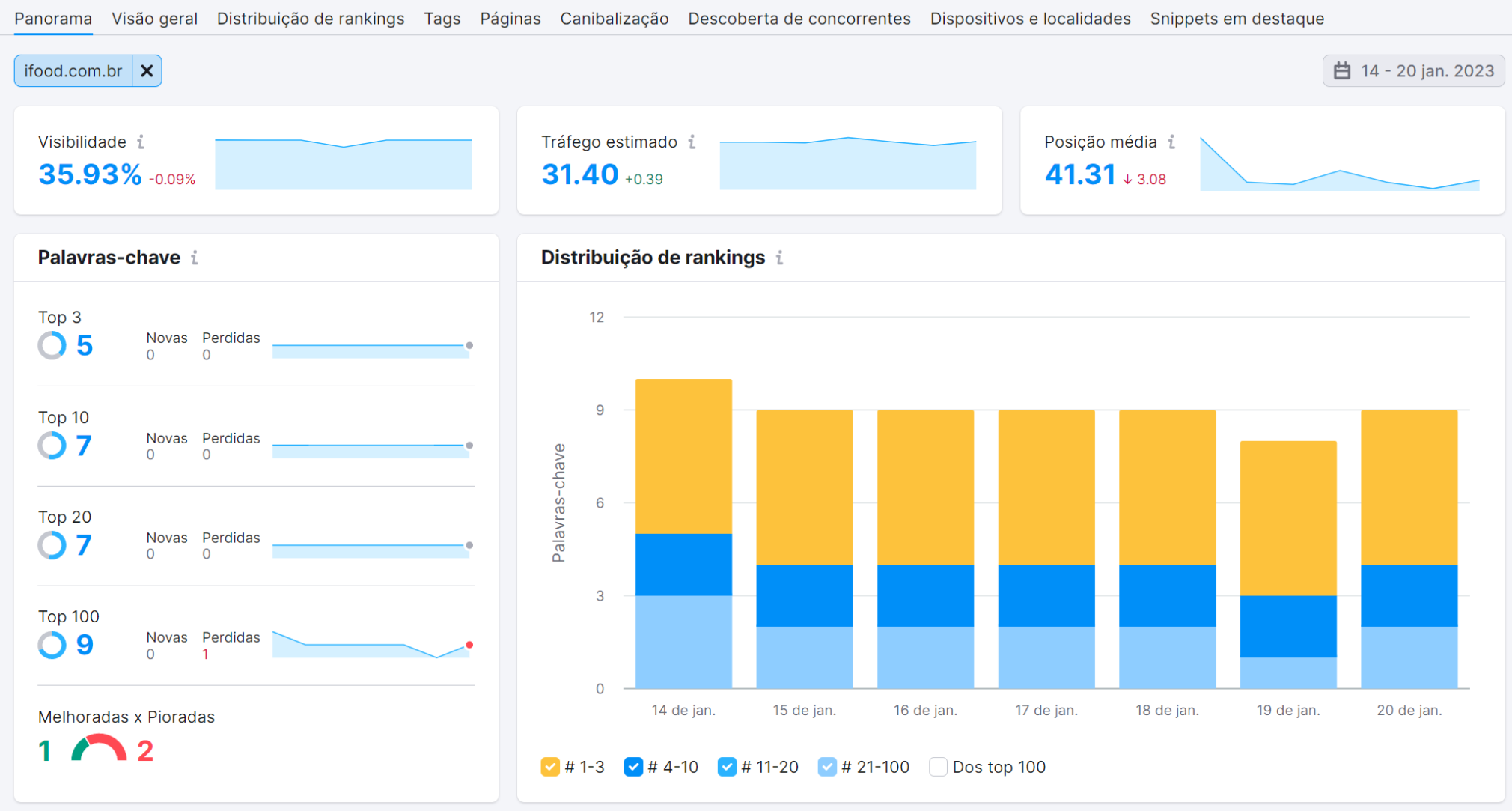Viewport: 1512px width, 811px height.
Task: Click the 41.31 average position value
Action: click(1080, 174)
